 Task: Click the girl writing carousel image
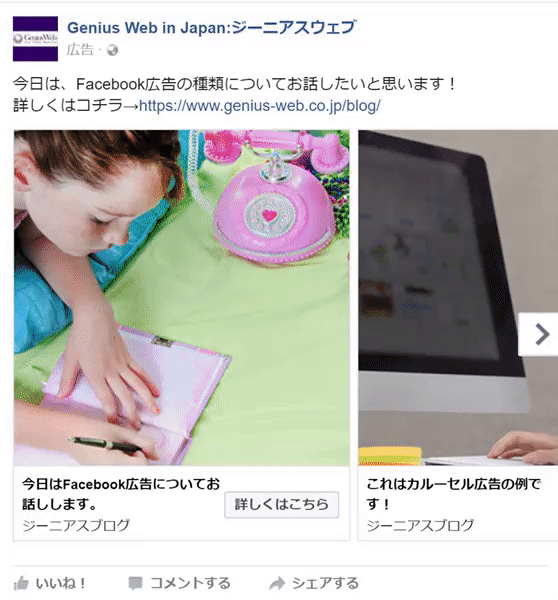pyautogui.click(x=181, y=298)
